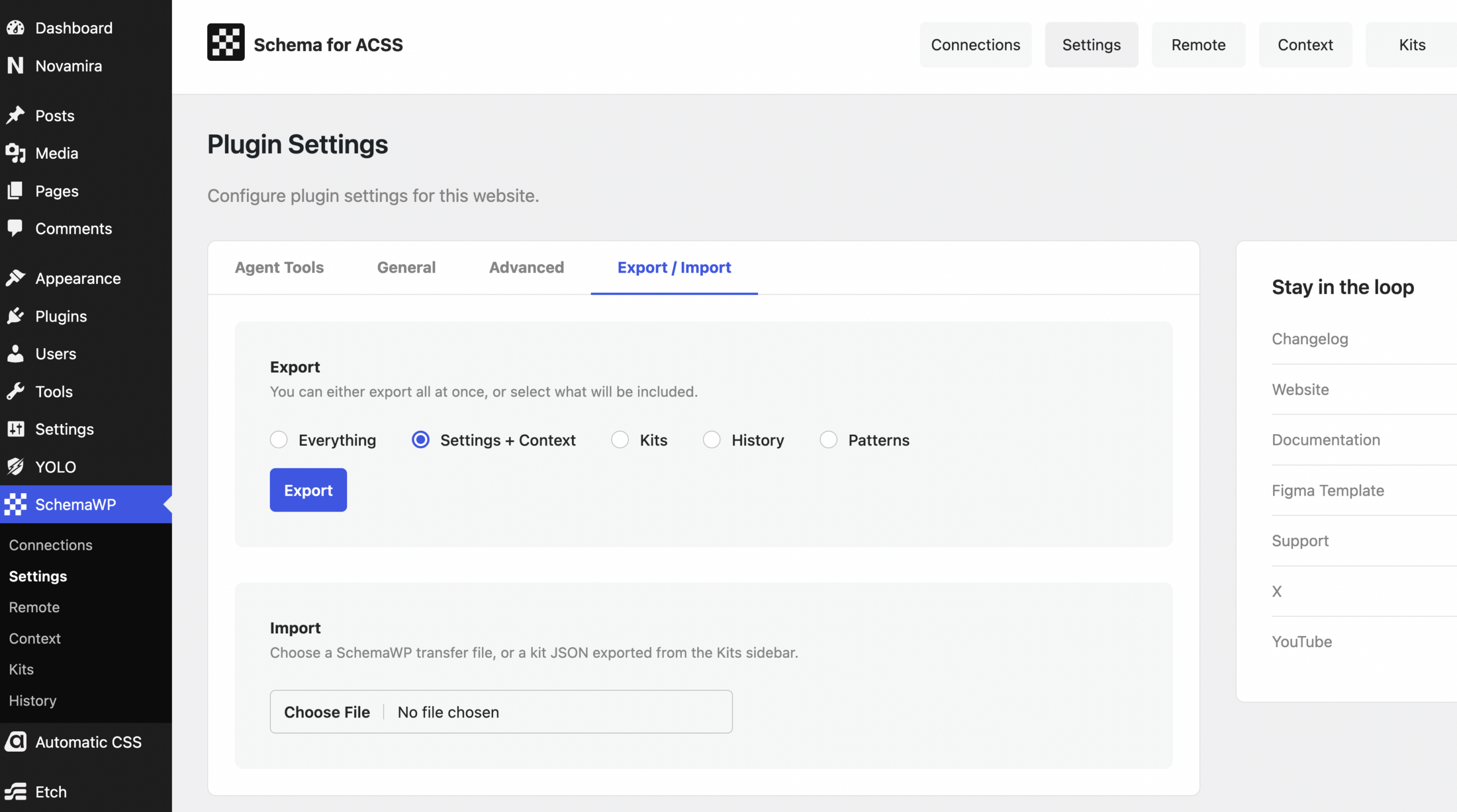Open the Changelog link
Viewport: 1457px width, 812px height.
[1310, 339]
